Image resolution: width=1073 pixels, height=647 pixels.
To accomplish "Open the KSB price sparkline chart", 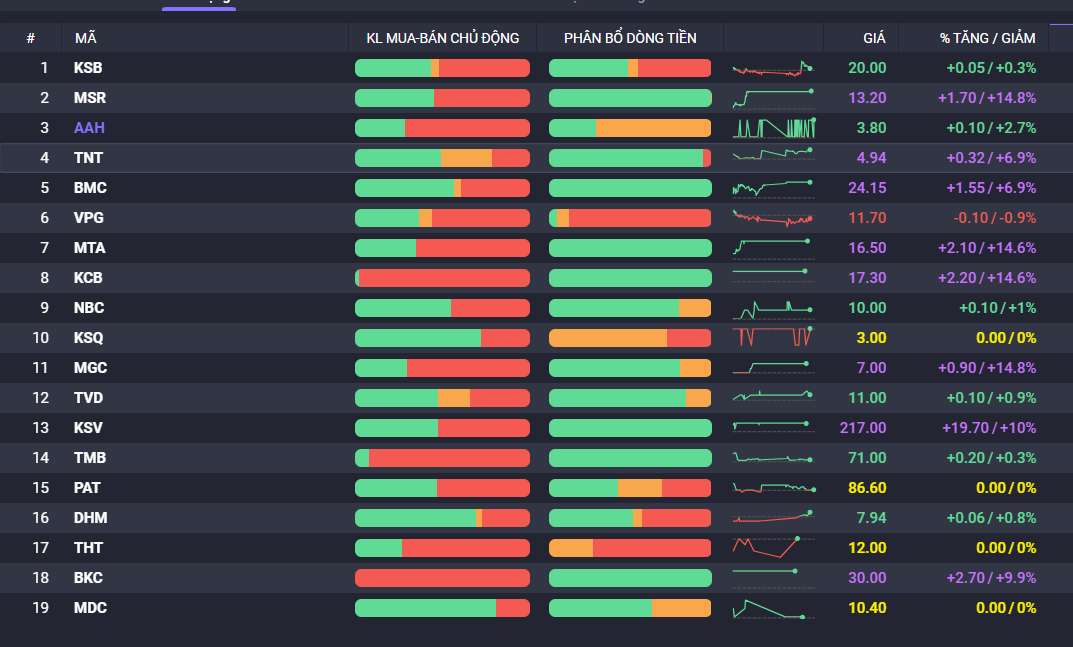I will click(773, 68).
